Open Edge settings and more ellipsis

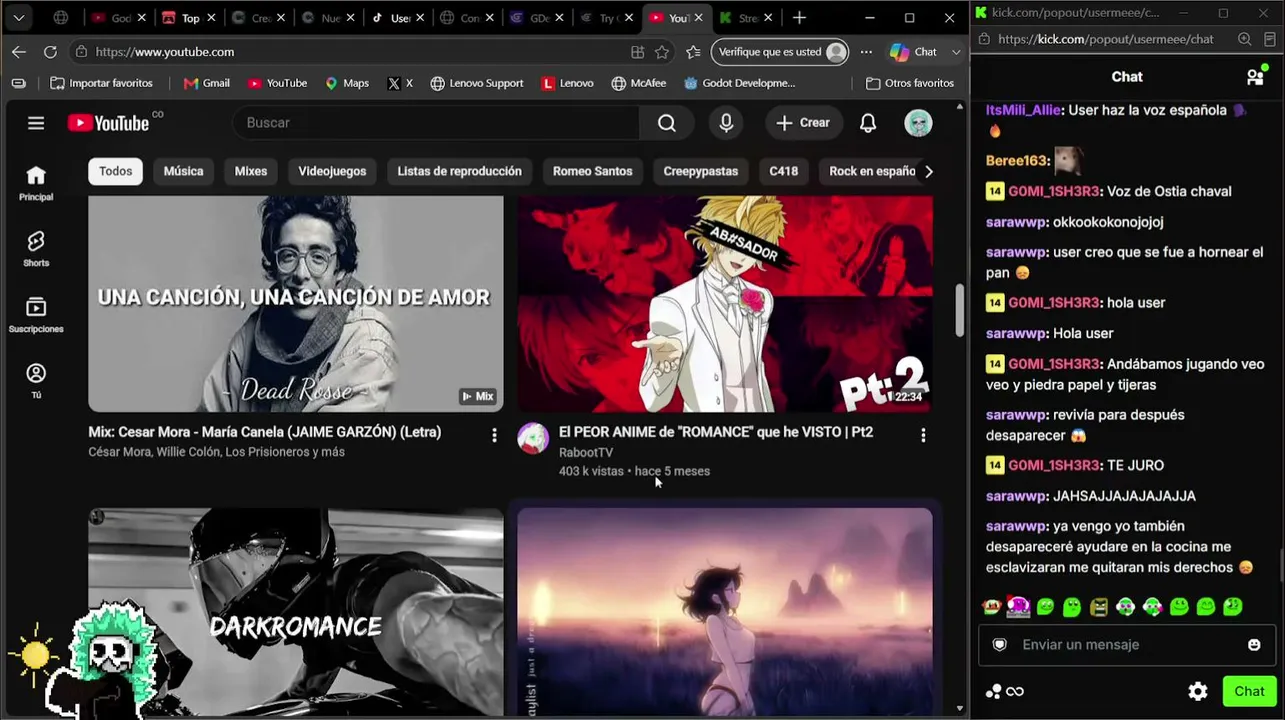click(866, 52)
